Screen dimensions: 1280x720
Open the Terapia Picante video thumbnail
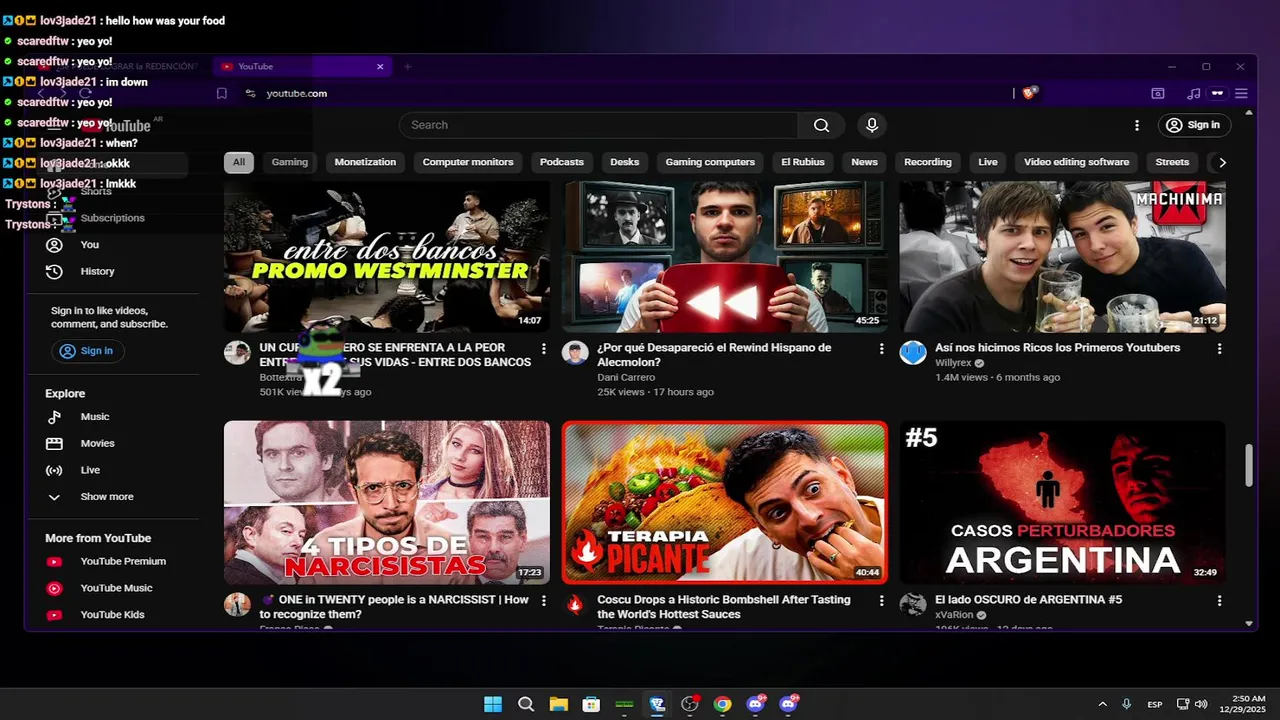point(724,502)
